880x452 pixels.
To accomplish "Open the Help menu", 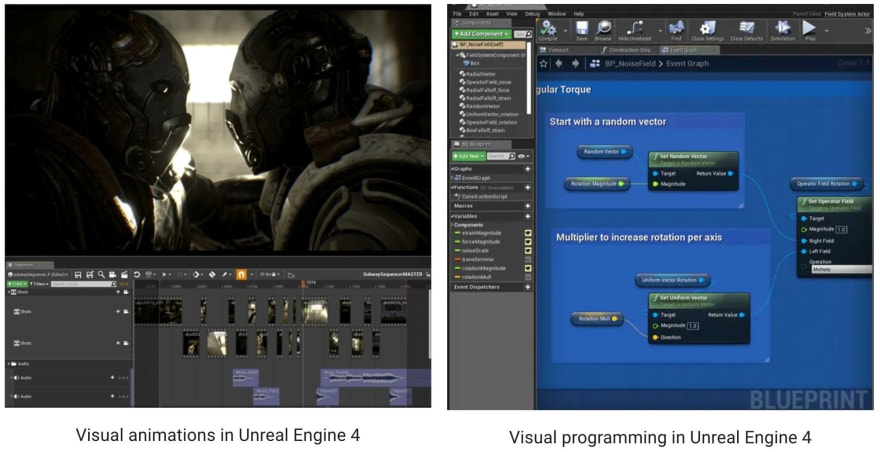I will (x=579, y=13).
